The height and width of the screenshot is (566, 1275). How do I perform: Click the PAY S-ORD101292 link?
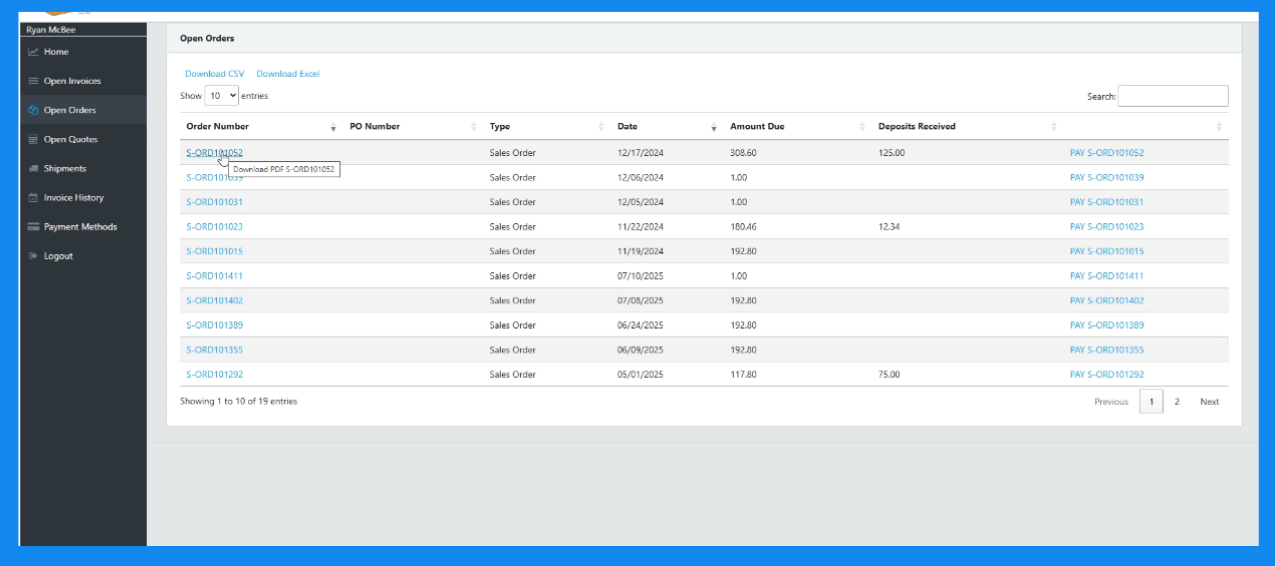[1106, 375]
